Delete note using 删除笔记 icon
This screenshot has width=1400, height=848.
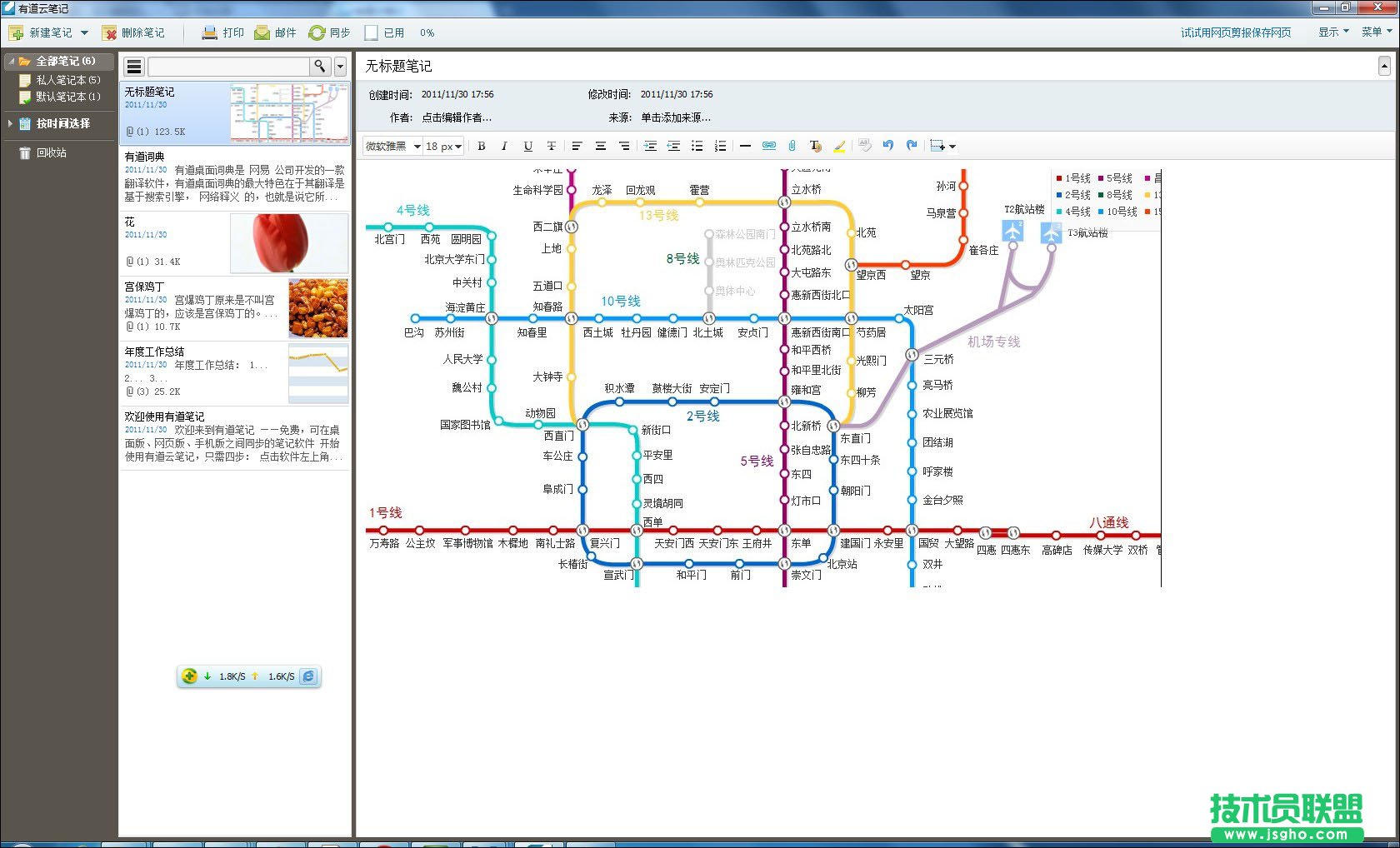[x=110, y=32]
